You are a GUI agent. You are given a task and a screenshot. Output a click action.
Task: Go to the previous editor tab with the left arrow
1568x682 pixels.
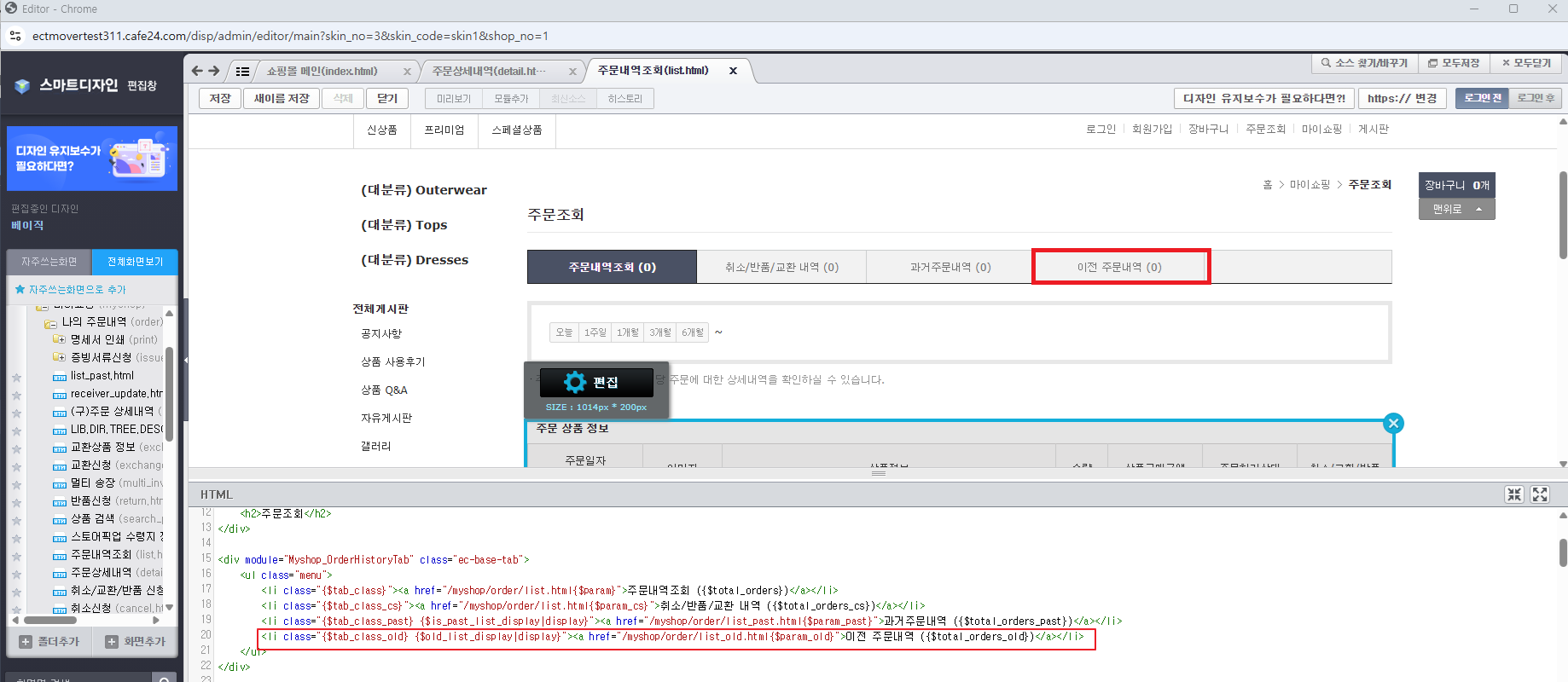[x=197, y=71]
